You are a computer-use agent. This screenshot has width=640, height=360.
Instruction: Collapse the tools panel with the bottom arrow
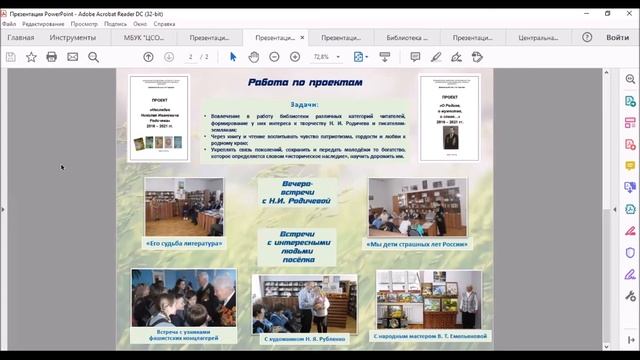(631, 340)
